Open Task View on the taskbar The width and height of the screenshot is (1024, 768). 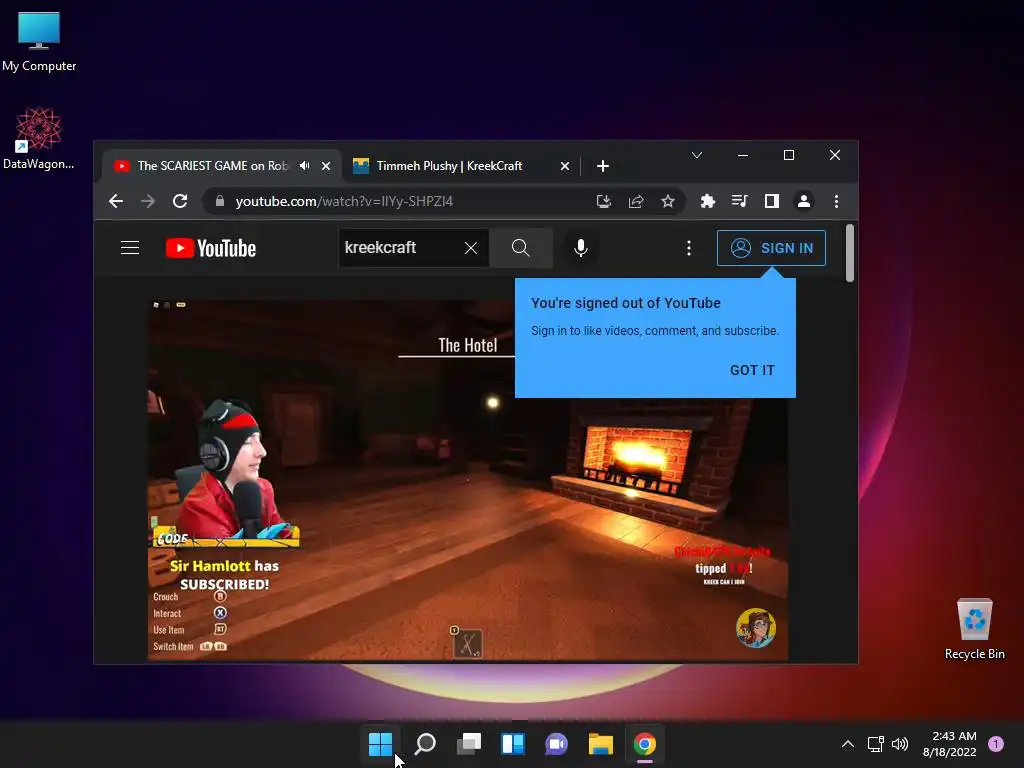(x=469, y=744)
